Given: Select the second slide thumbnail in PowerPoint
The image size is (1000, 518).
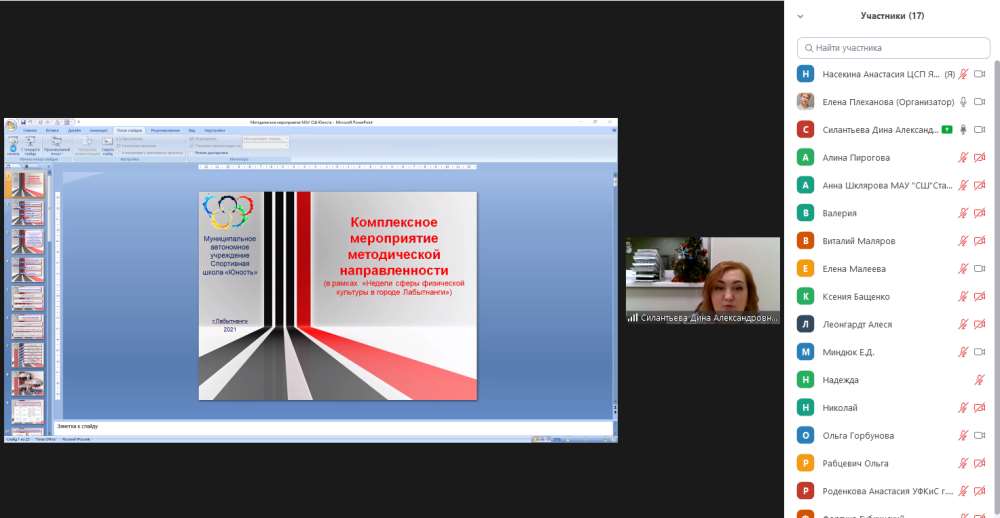Looking at the screenshot, I should 27,213.
